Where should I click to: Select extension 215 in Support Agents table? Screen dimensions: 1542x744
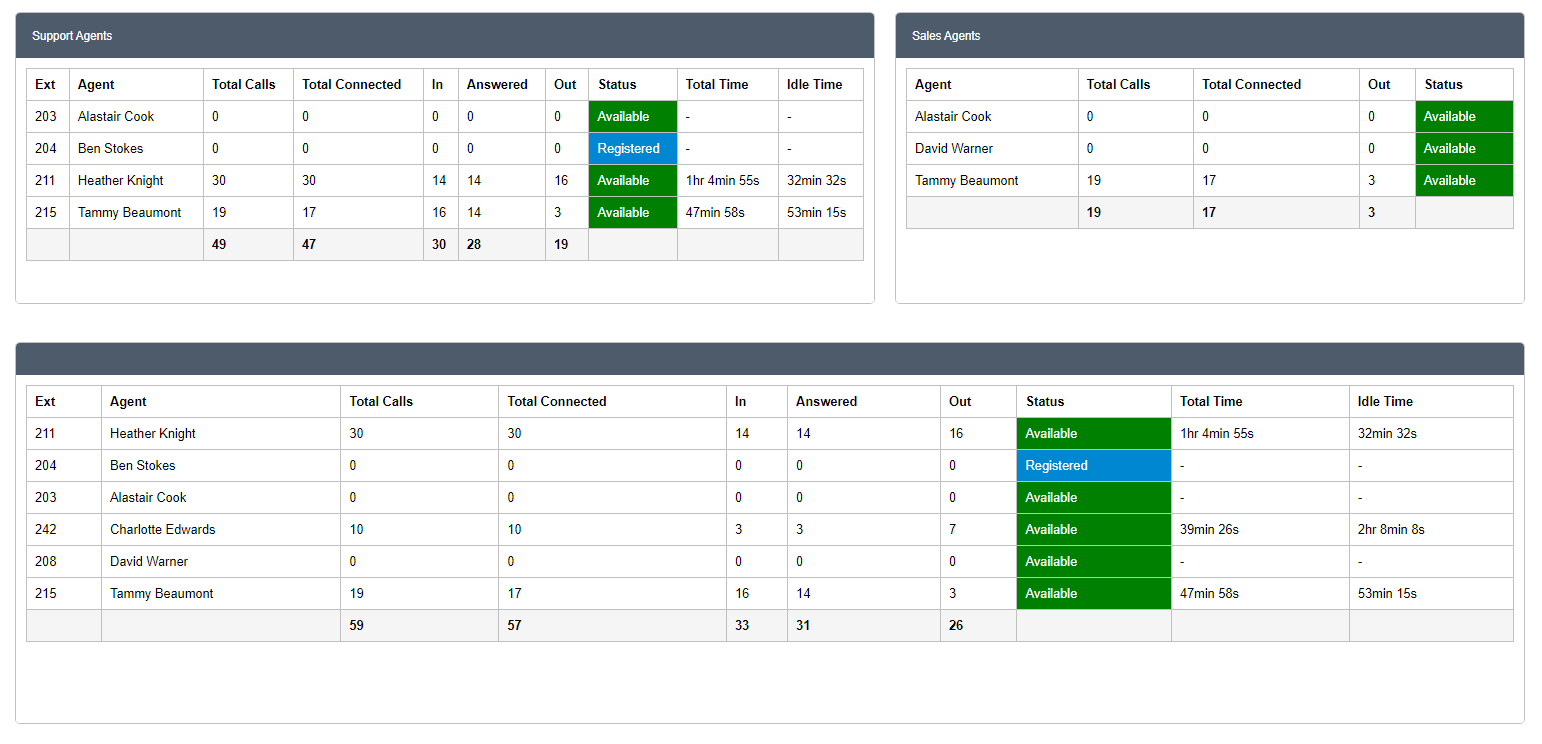[x=46, y=213]
